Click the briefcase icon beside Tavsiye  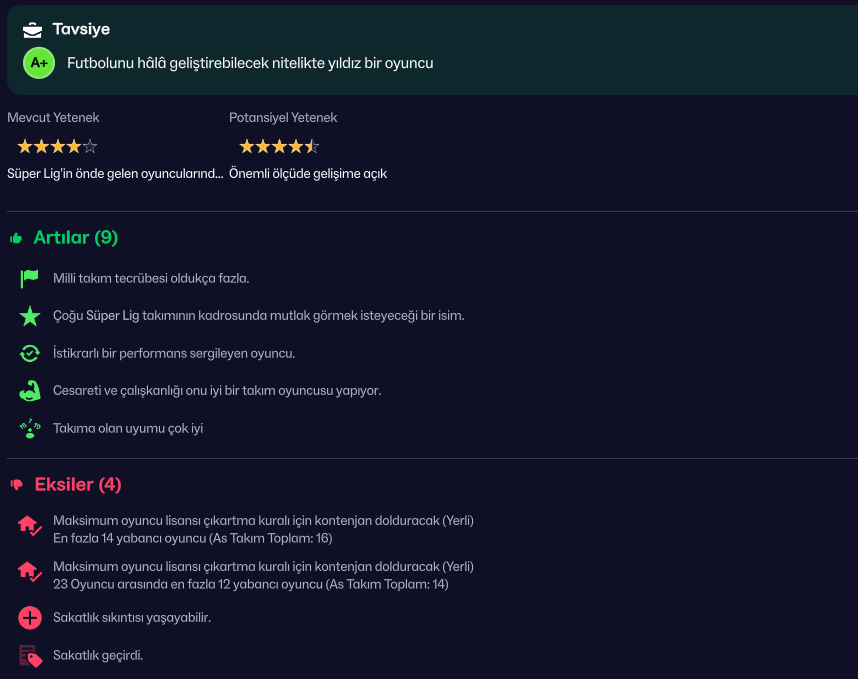tap(32, 30)
